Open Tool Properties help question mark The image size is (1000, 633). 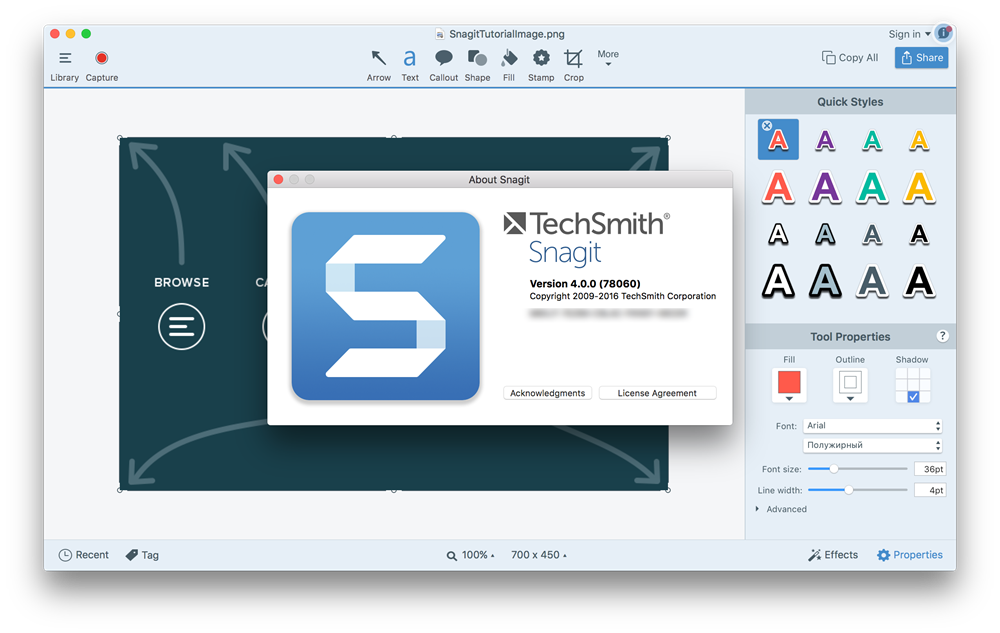943,336
